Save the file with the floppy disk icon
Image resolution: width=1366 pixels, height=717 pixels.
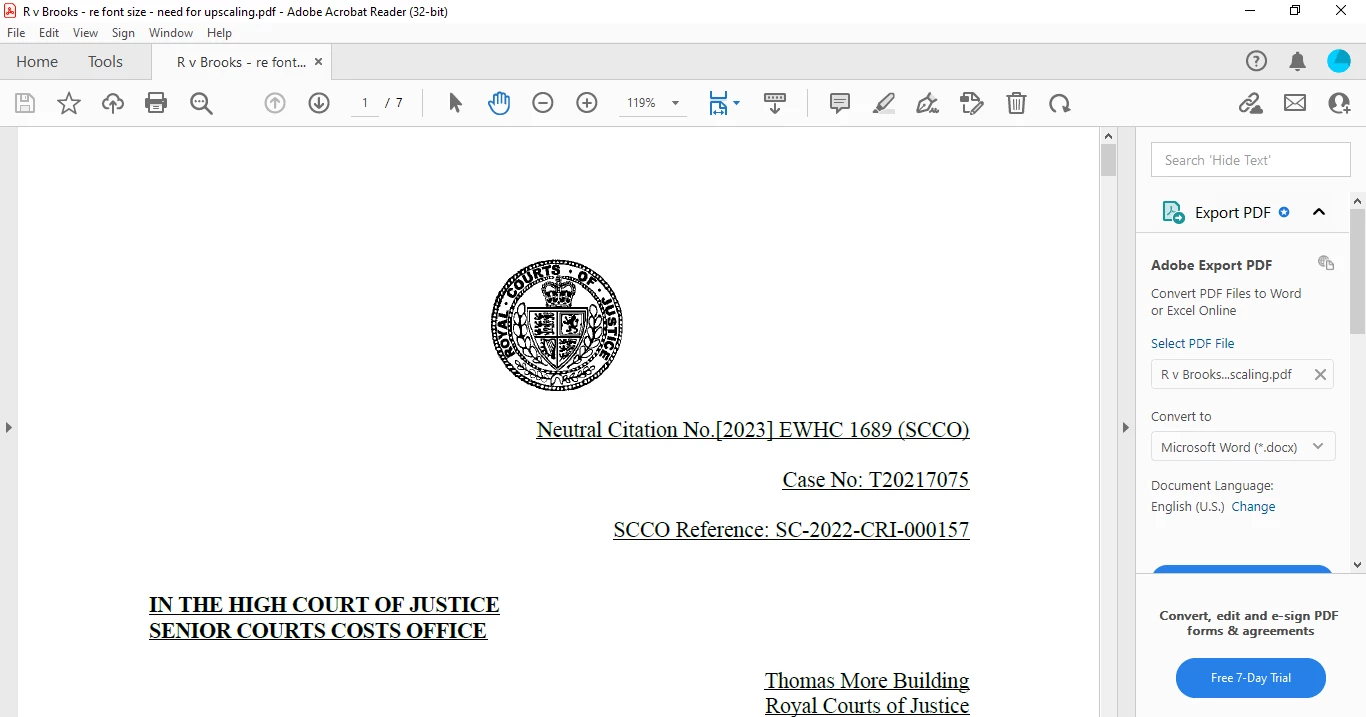pos(25,103)
